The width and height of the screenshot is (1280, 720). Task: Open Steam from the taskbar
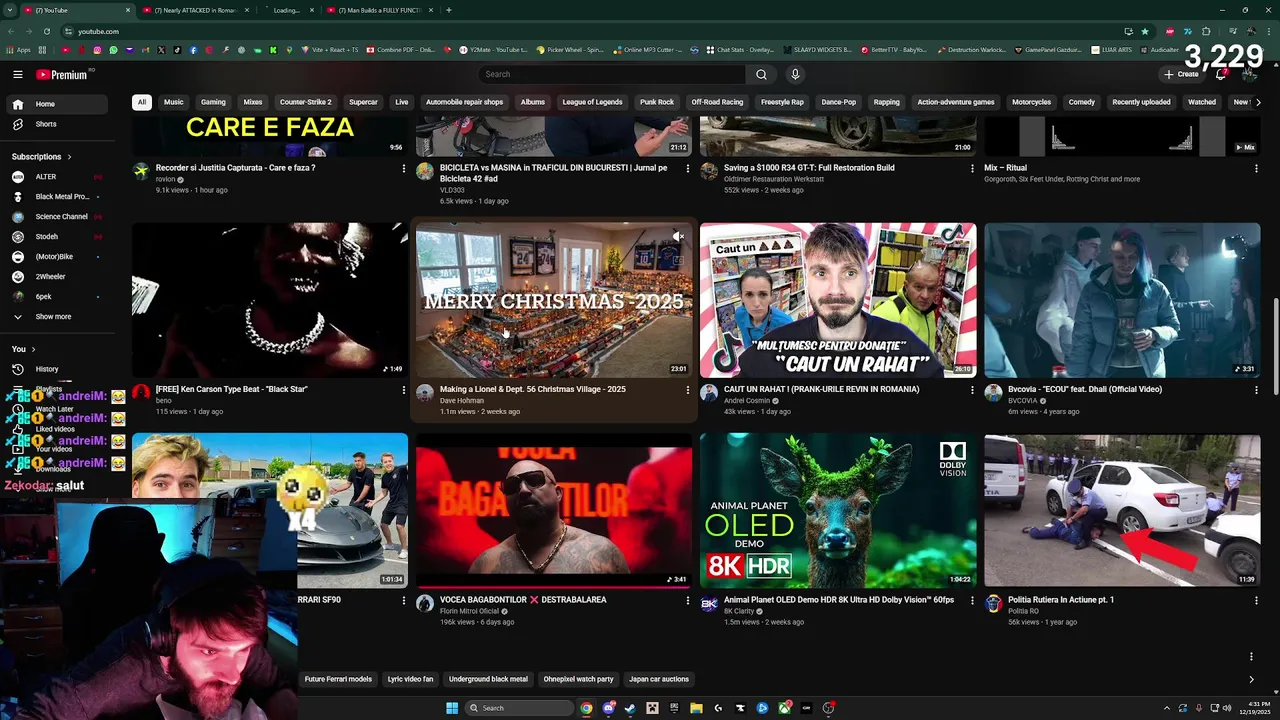(630, 708)
